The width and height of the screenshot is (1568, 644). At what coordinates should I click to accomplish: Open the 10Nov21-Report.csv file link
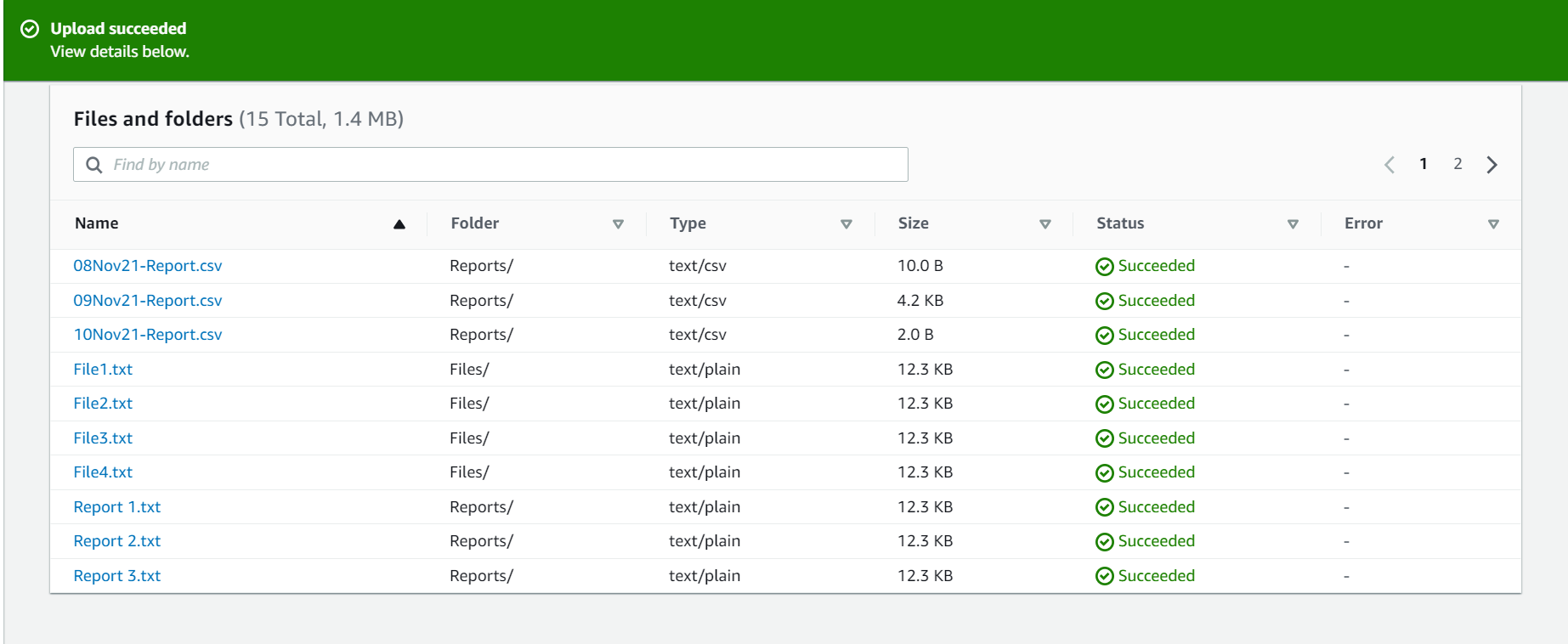148,335
